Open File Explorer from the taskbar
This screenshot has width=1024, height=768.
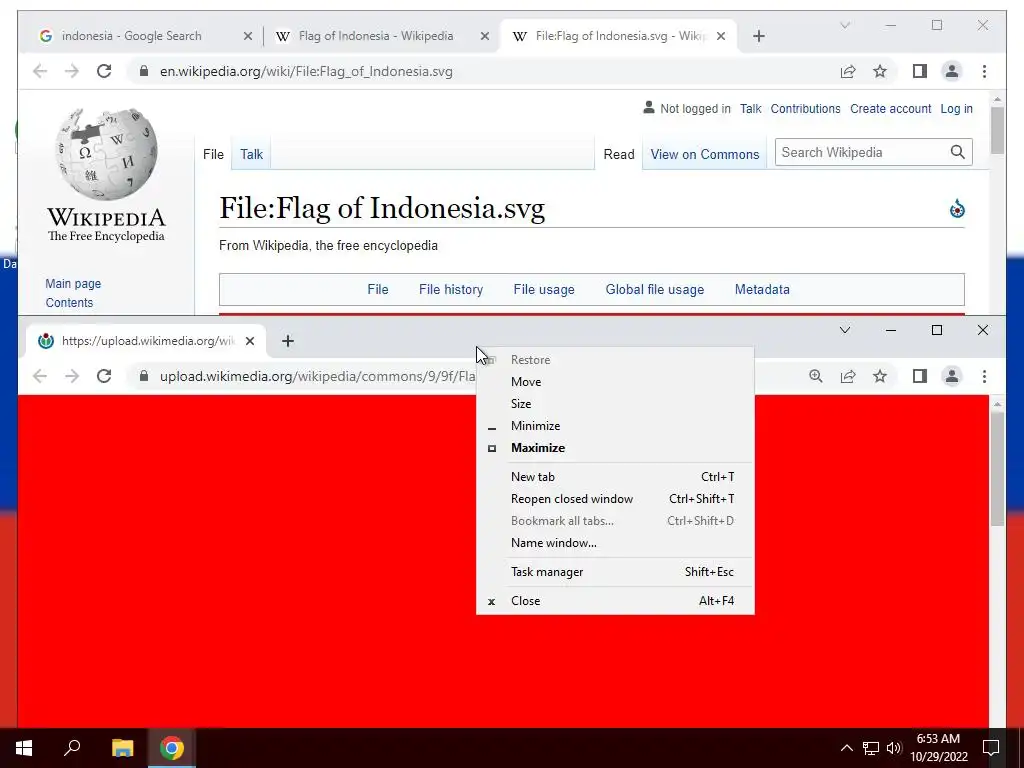(x=122, y=748)
